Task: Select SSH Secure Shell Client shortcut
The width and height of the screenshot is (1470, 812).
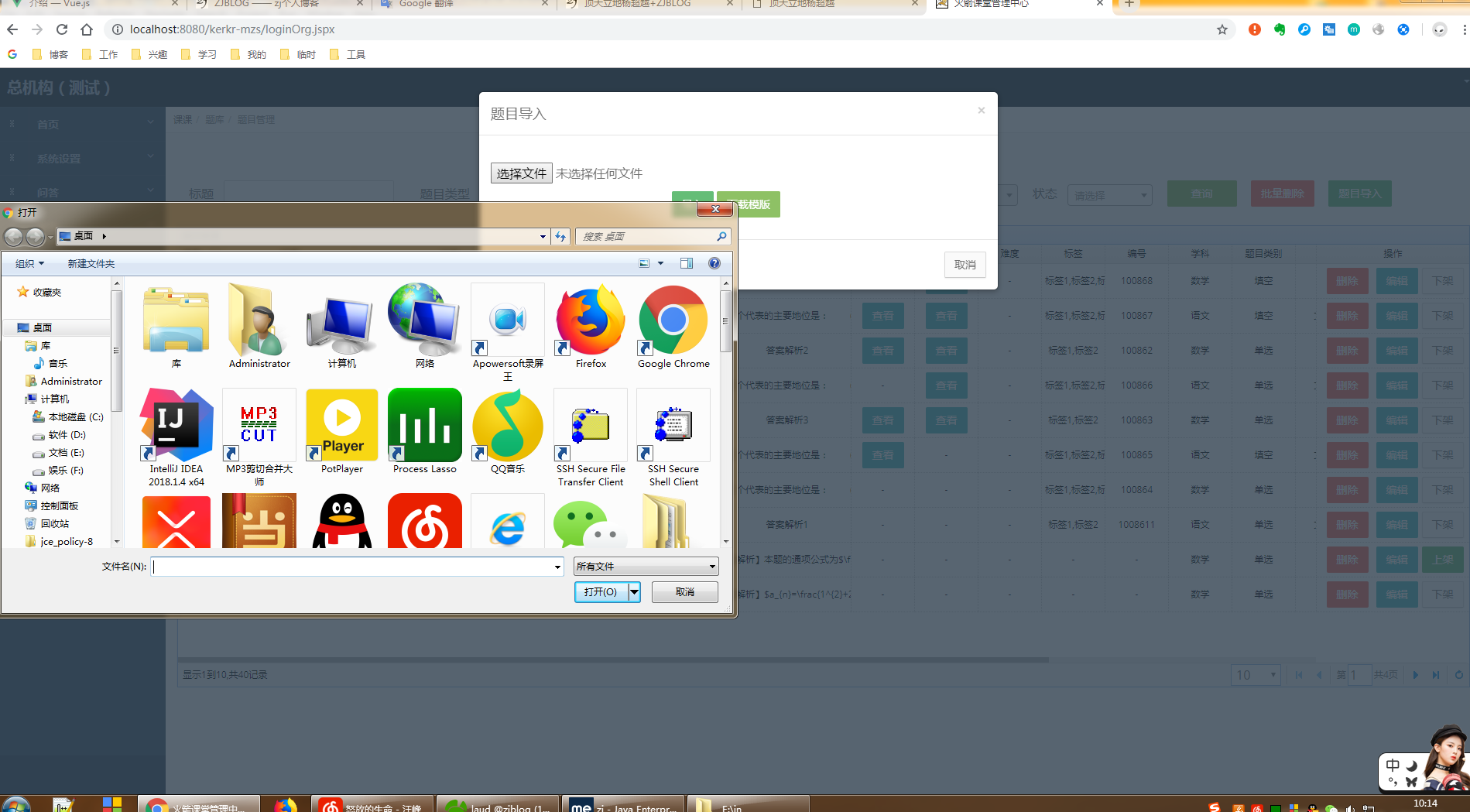Action: click(673, 425)
